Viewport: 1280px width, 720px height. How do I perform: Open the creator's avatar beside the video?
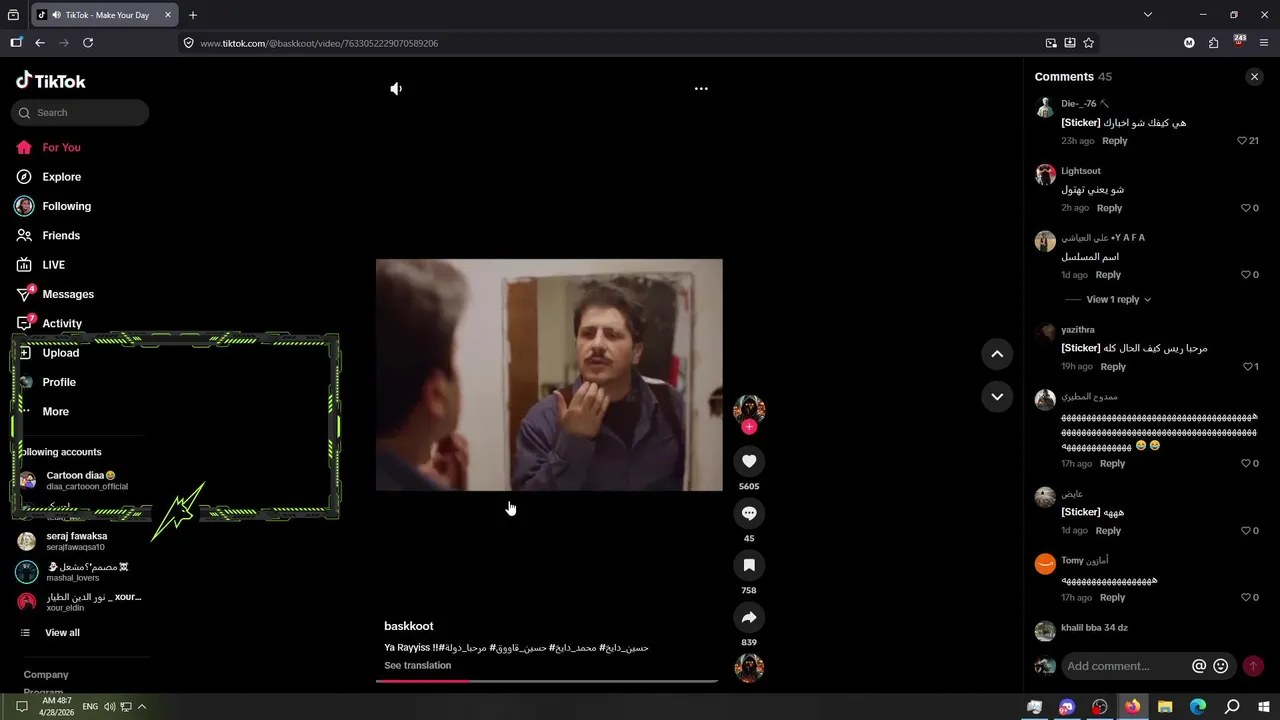click(749, 410)
